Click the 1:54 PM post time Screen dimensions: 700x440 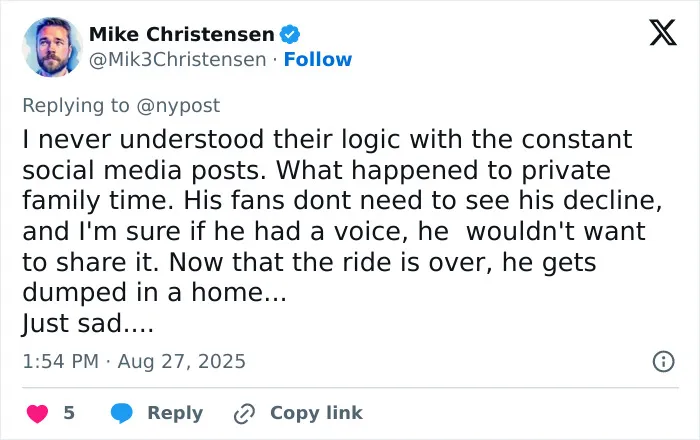[61, 361]
